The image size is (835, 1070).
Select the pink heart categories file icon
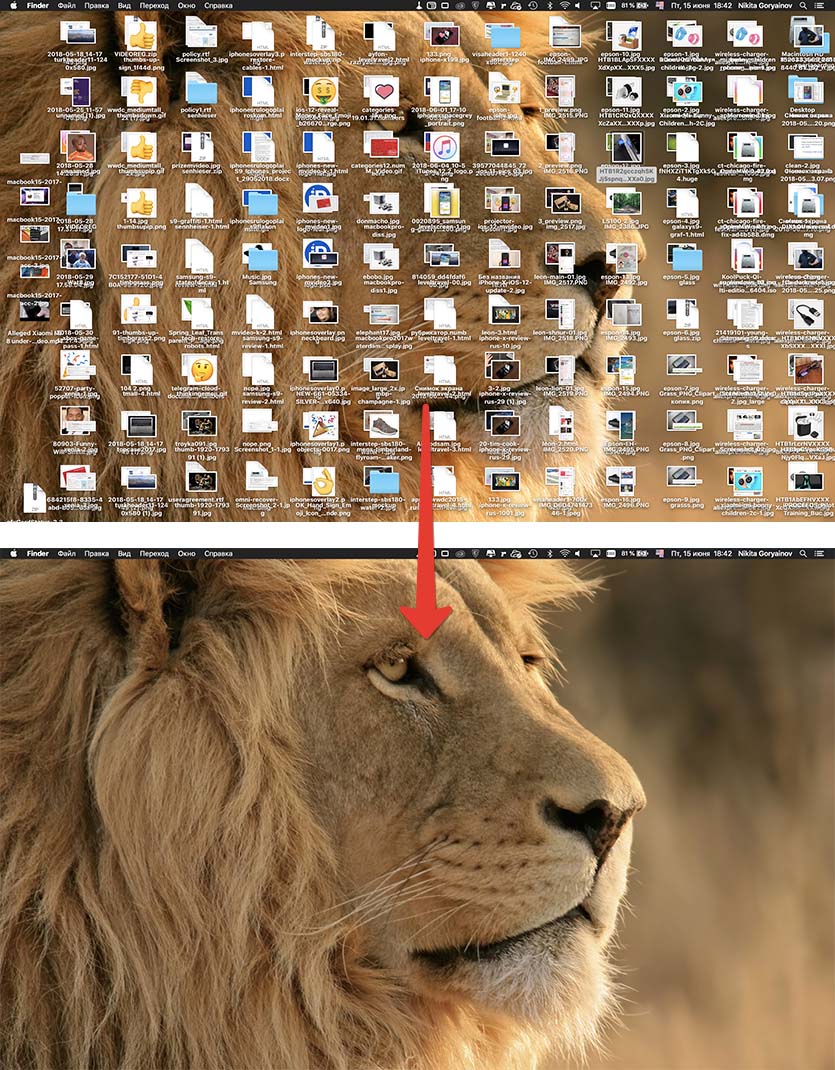(384, 91)
